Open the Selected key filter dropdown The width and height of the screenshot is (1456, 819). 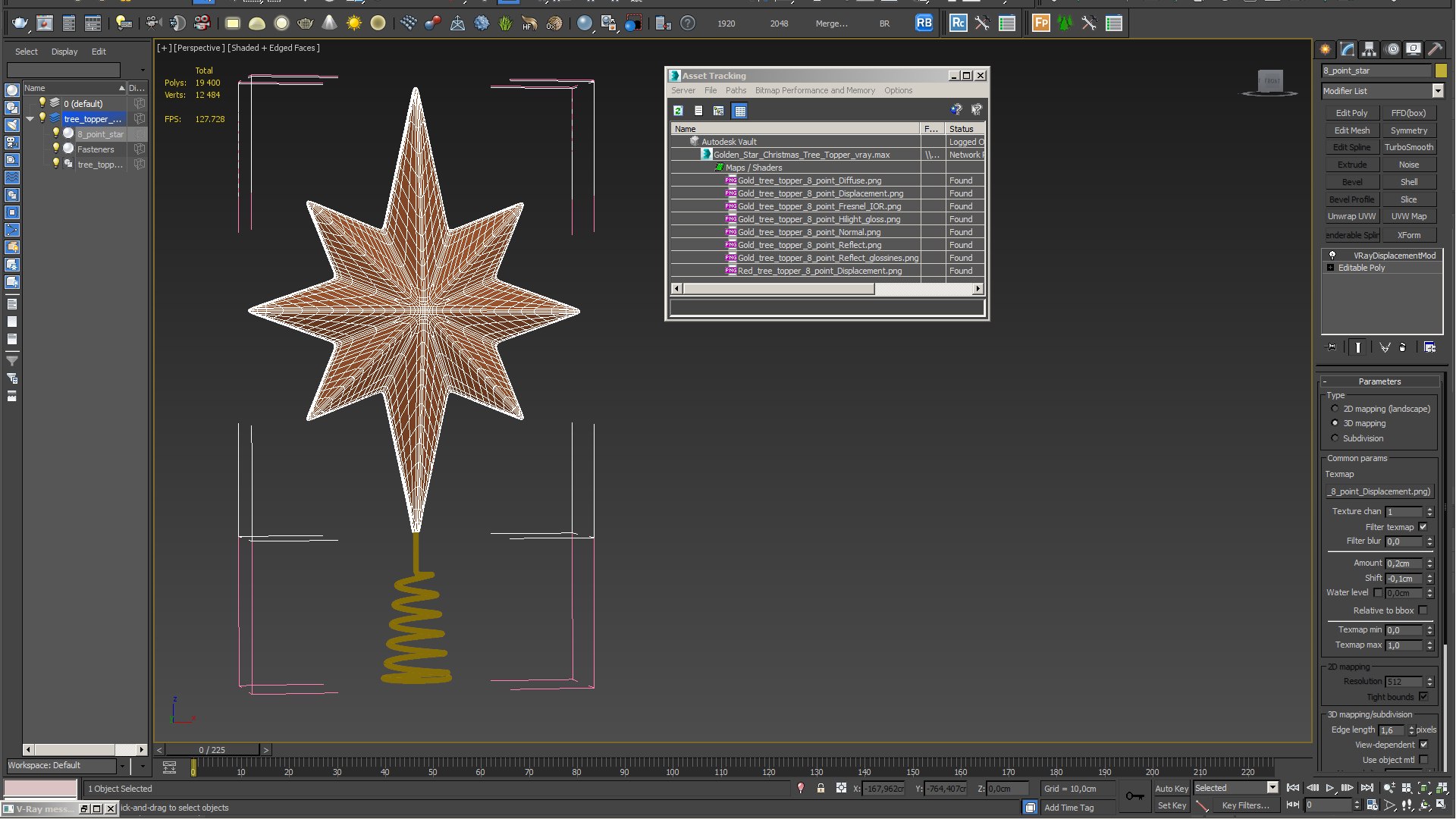click(1272, 788)
